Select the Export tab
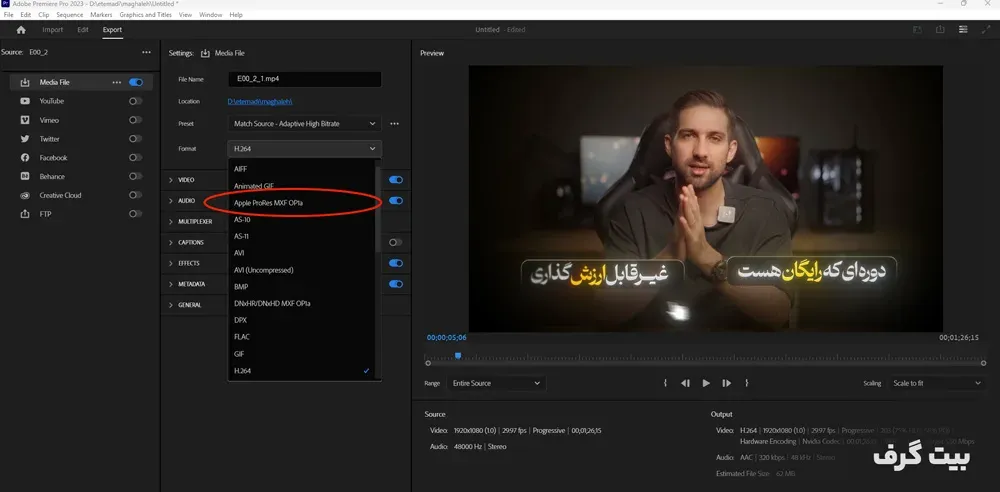 coord(112,30)
